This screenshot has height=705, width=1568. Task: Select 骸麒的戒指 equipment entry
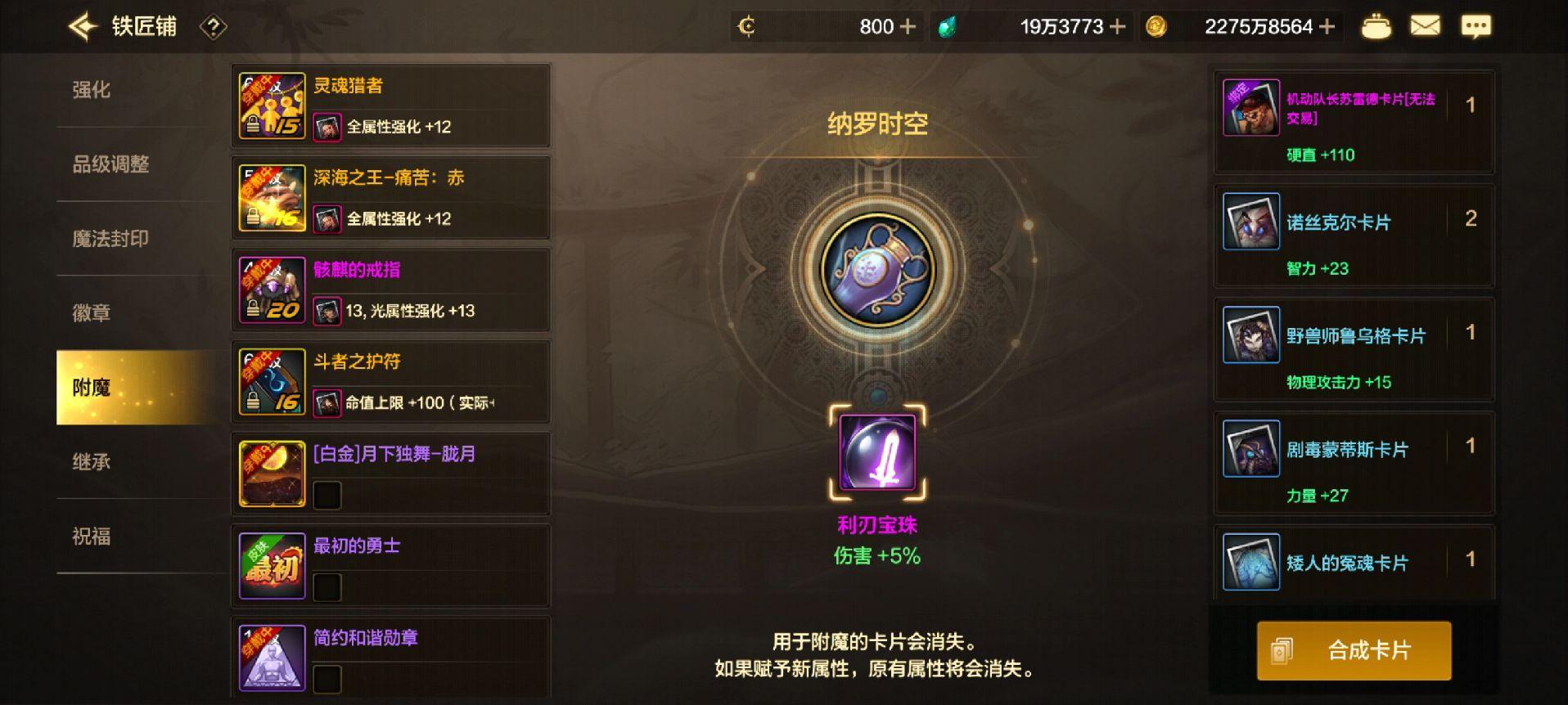click(x=391, y=290)
